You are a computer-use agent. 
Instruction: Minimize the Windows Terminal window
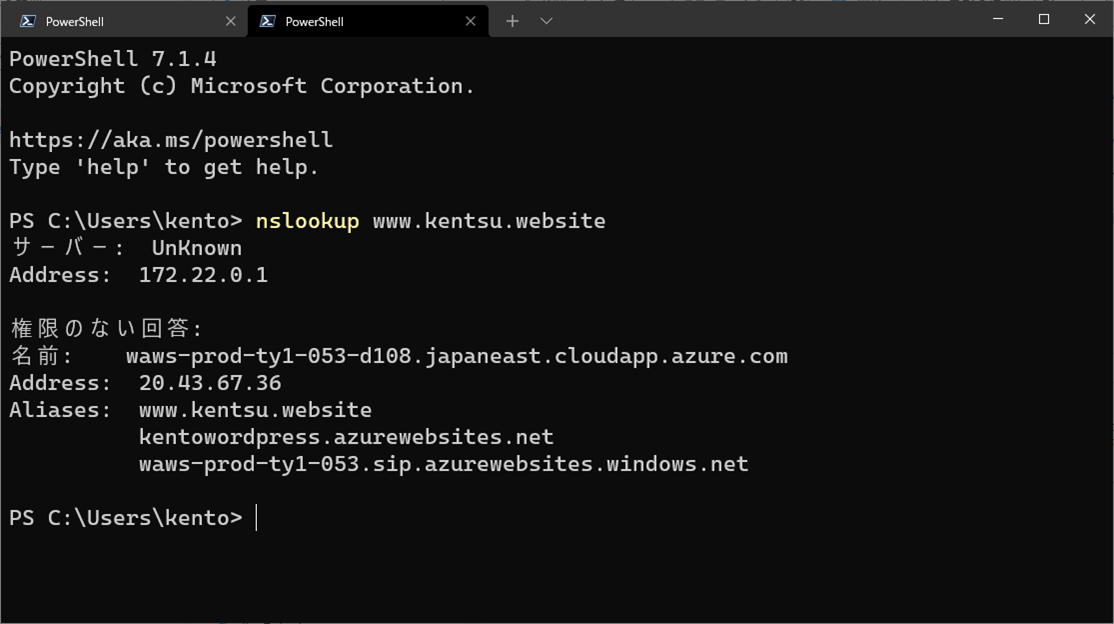[x=998, y=19]
